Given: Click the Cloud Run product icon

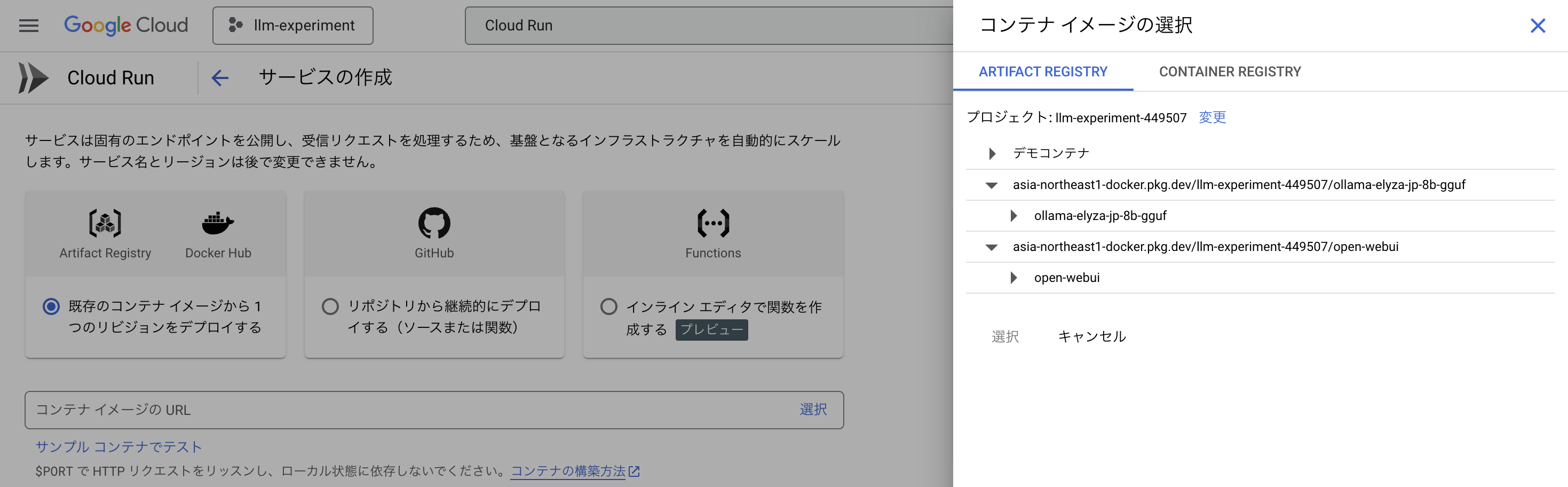Looking at the screenshot, I should coord(33,78).
